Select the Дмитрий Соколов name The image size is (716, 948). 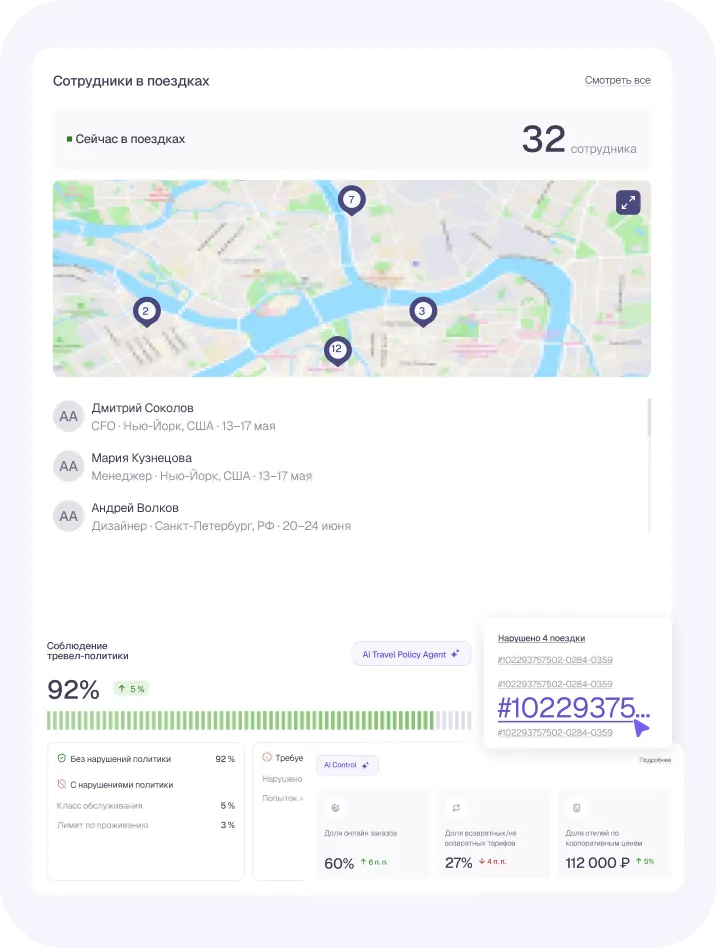pos(142,408)
